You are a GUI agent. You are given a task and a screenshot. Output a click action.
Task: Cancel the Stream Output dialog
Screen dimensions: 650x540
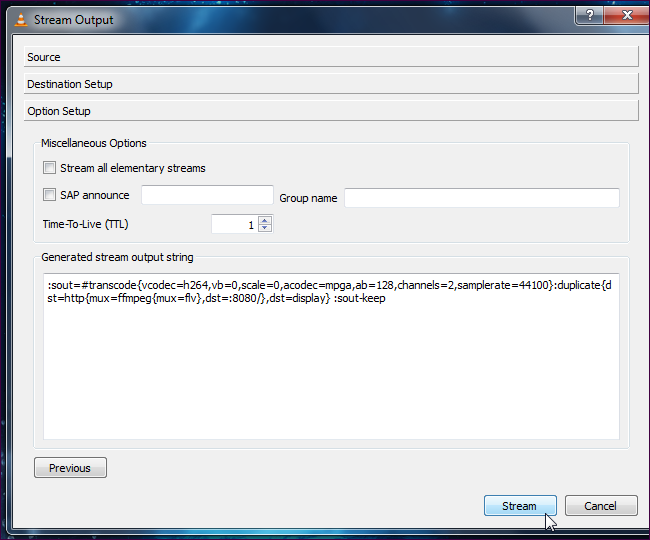601,506
